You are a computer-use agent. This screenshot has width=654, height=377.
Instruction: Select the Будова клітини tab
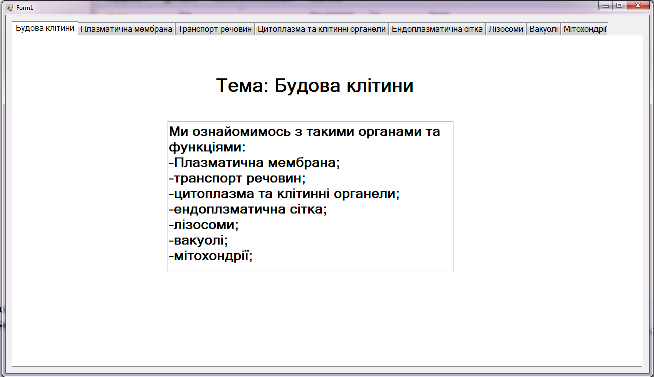(x=45, y=28)
